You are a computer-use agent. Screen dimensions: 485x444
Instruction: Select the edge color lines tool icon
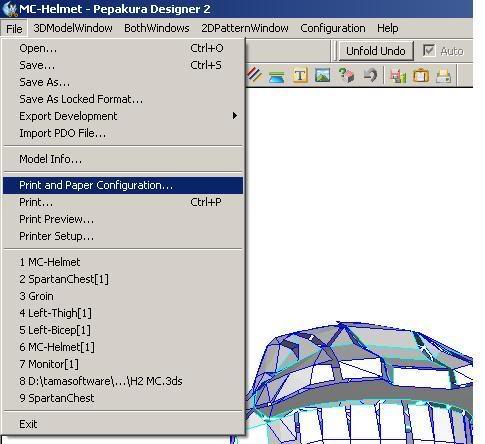click(x=255, y=75)
